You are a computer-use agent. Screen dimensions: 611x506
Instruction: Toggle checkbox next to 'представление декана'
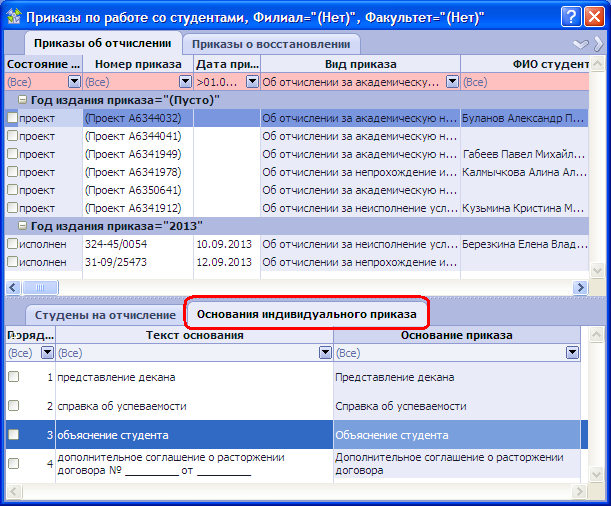point(13,377)
